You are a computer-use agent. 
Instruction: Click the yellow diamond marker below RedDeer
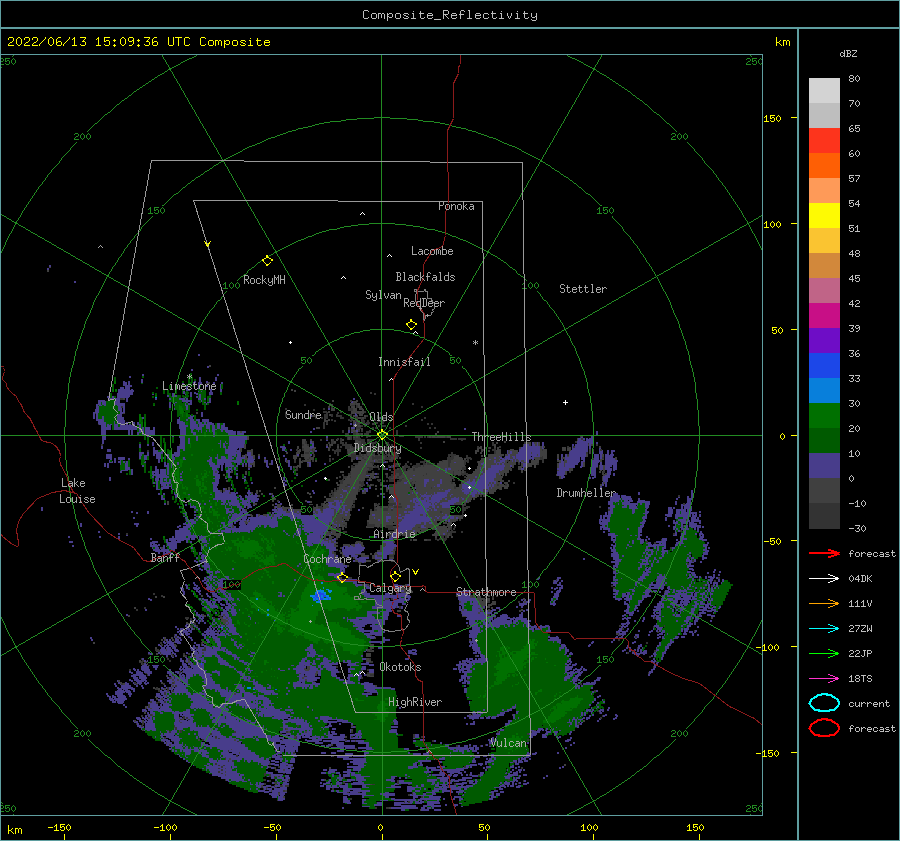coord(411,325)
